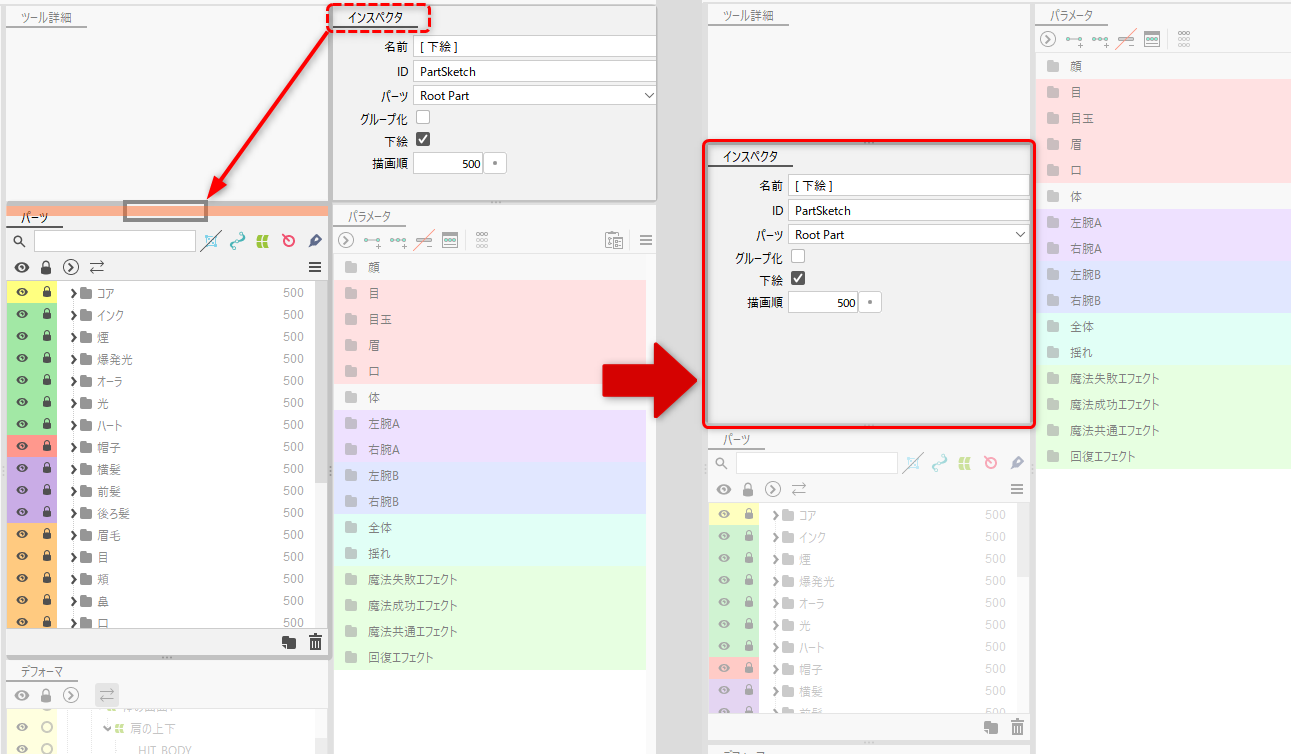
Task: Open Root Part dropdown in left Inspector
Action: coord(535,96)
